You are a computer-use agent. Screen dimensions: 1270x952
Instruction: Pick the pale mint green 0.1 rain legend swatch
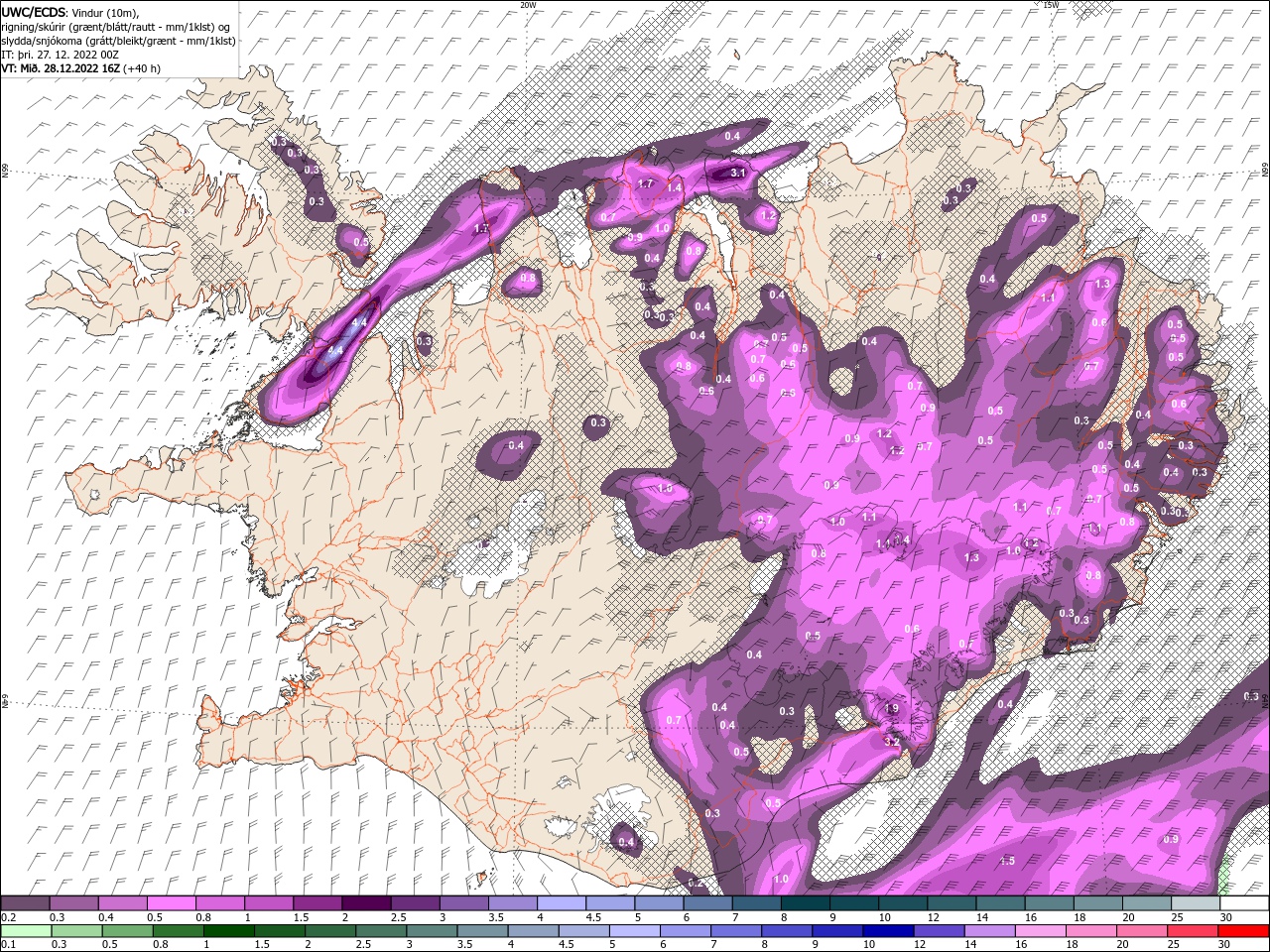point(26,931)
